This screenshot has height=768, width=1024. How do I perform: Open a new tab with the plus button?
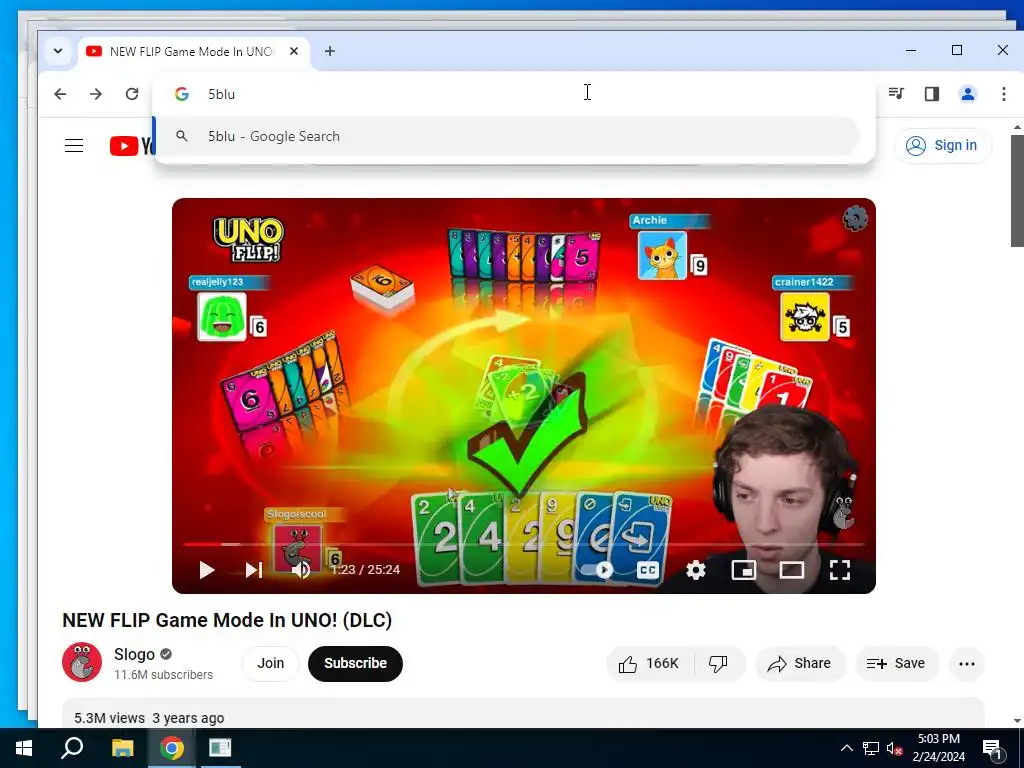[x=330, y=51]
